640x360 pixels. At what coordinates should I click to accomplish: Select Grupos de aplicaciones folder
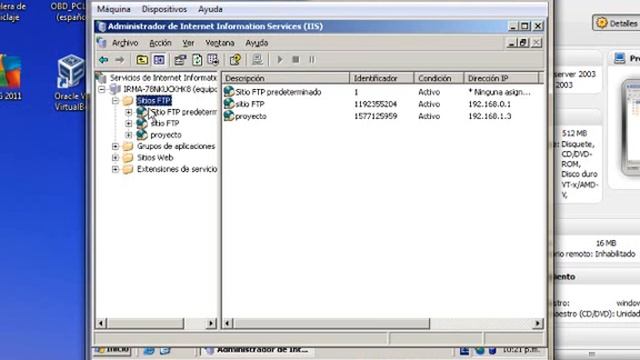(x=176, y=146)
